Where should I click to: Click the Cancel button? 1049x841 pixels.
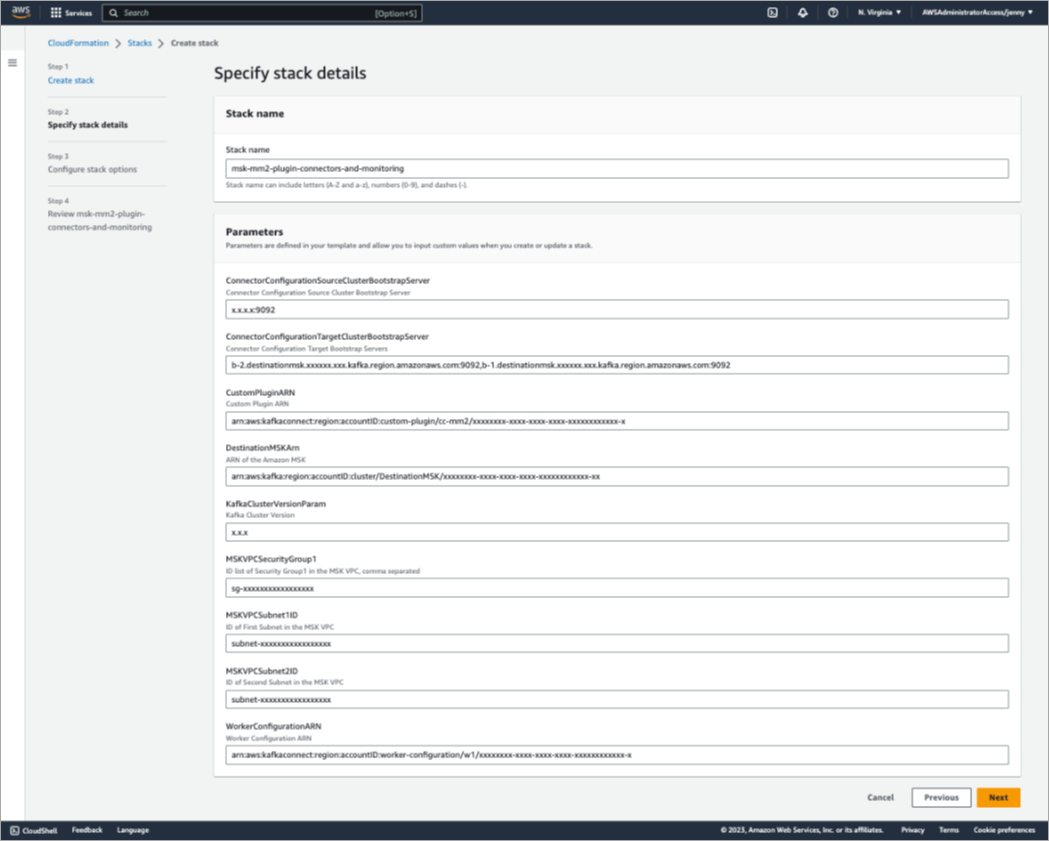880,798
